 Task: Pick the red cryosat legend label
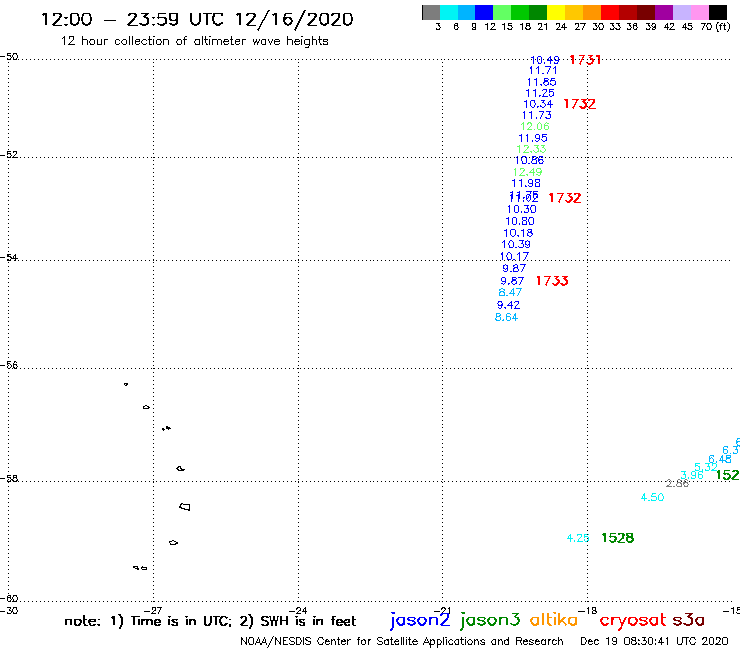coord(633,620)
